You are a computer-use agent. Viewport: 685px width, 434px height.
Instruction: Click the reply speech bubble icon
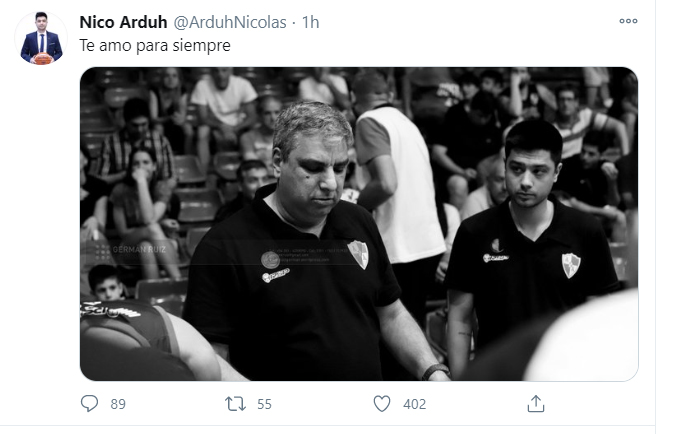click(90, 403)
